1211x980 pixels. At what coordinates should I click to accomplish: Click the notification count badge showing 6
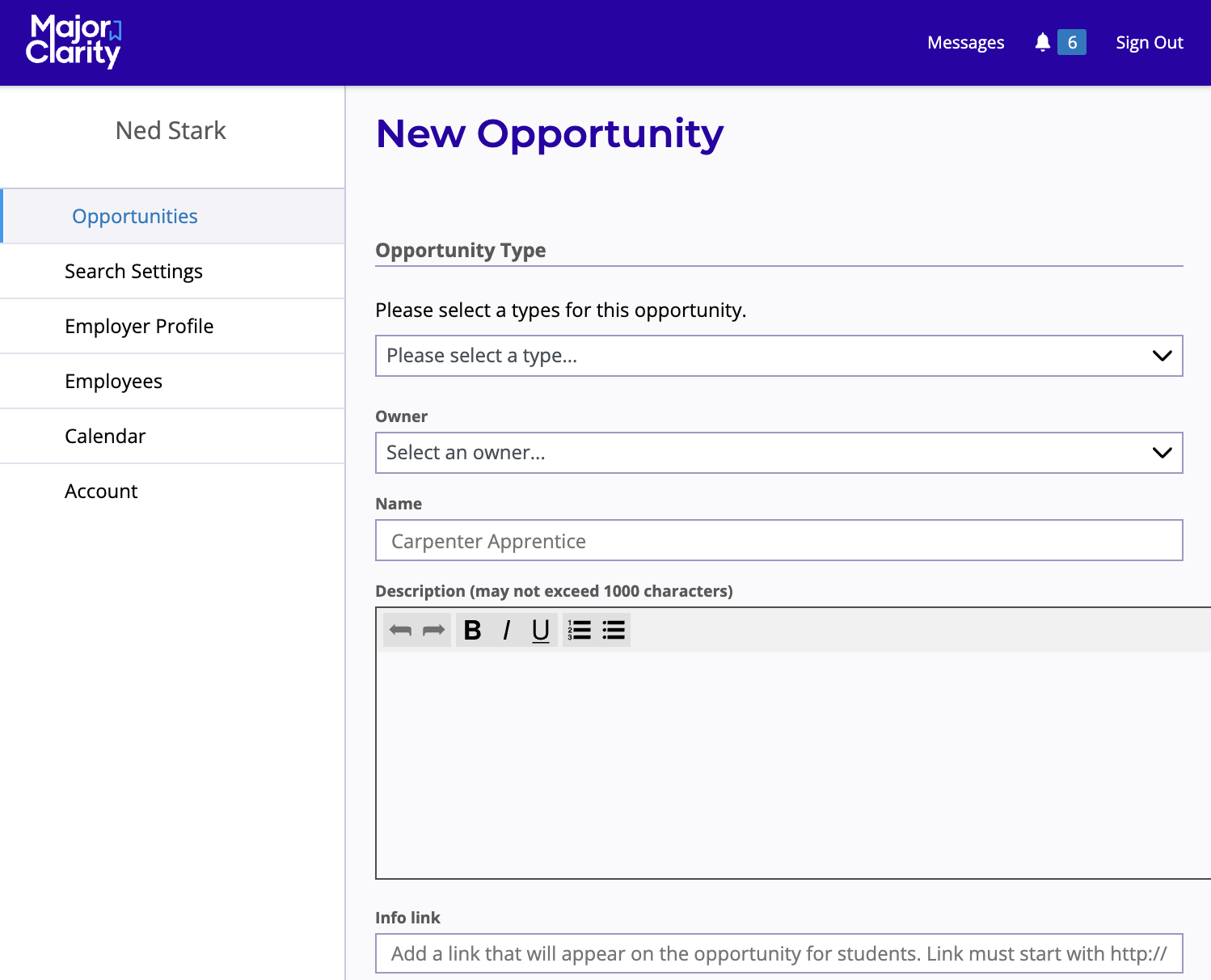(x=1072, y=42)
